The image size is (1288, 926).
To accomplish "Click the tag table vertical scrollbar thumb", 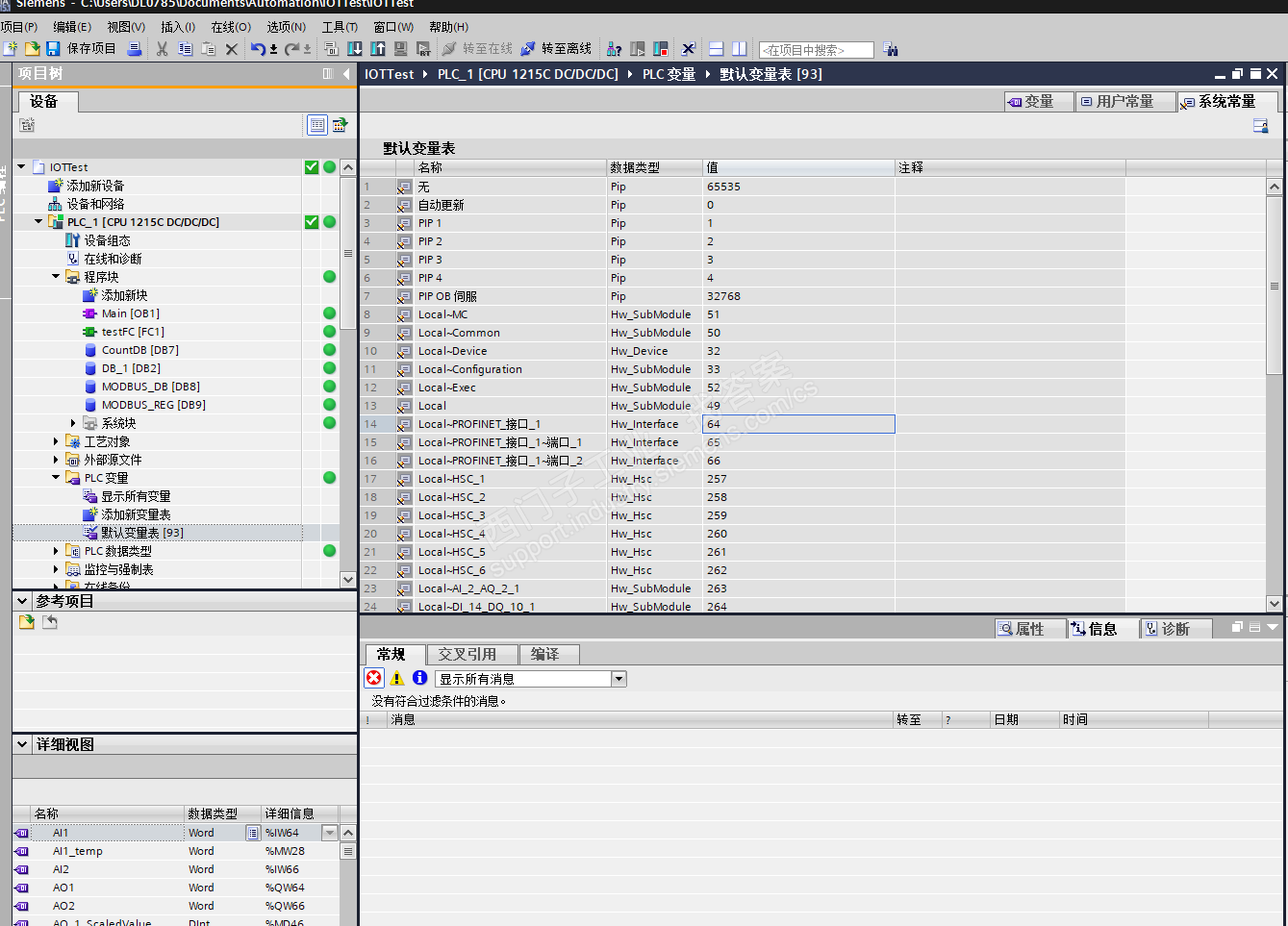I will pos(1275,284).
